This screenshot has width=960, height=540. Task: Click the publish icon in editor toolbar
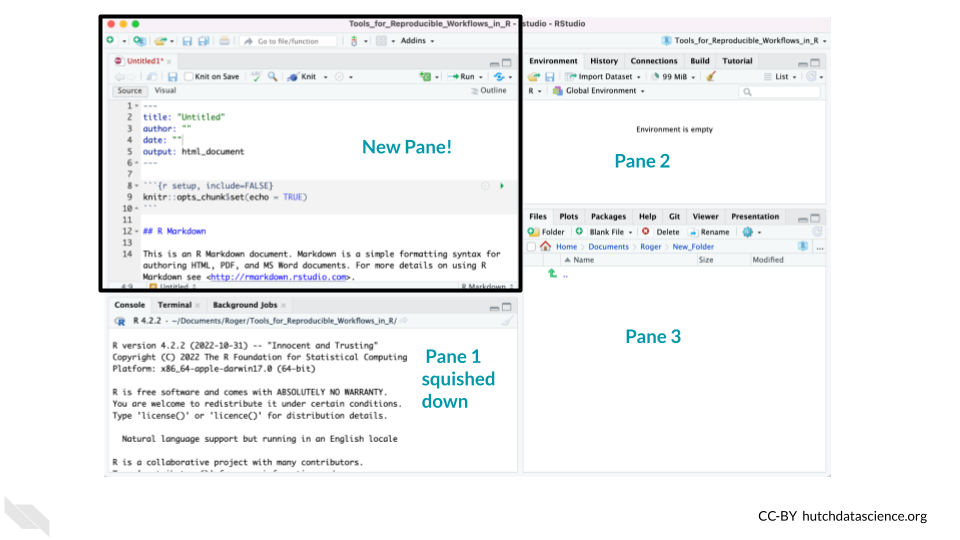(x=500, y=77)
